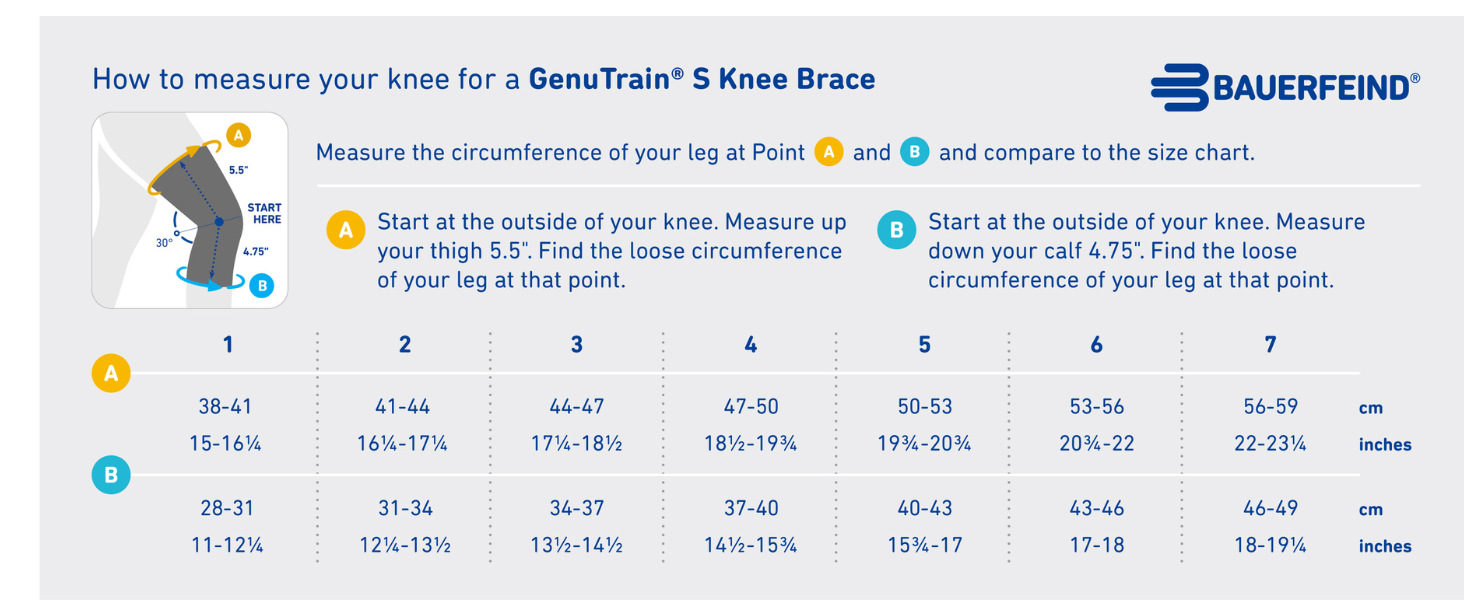Open the knee measurement diagram image
Image resolution: width=1464 pixels, height=600 pixels.
190,210
